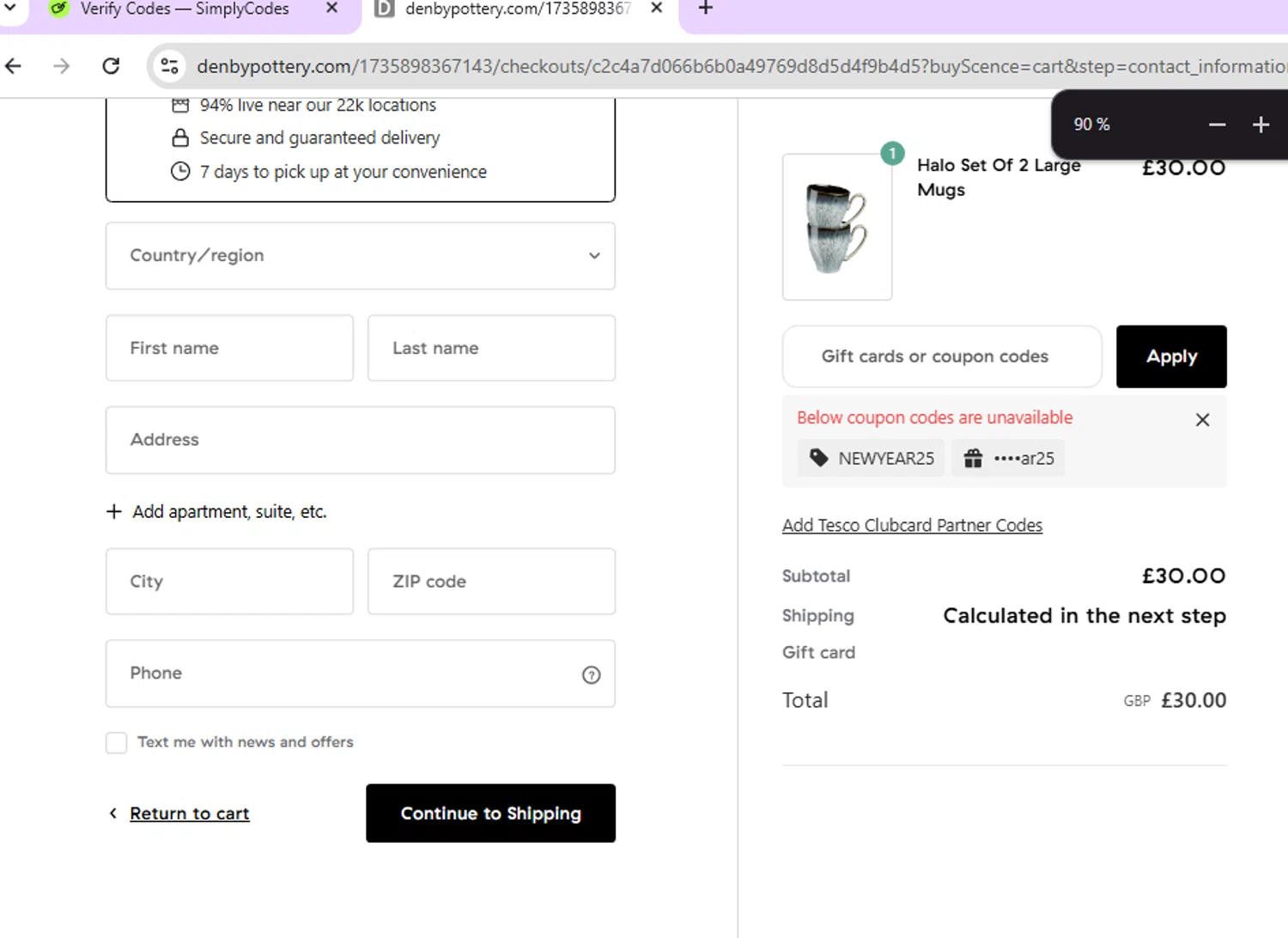Click Halo Set Of 2 Large Mugs title
The width and height of the screenshot is (1288, 938).
tap(999, 178)
